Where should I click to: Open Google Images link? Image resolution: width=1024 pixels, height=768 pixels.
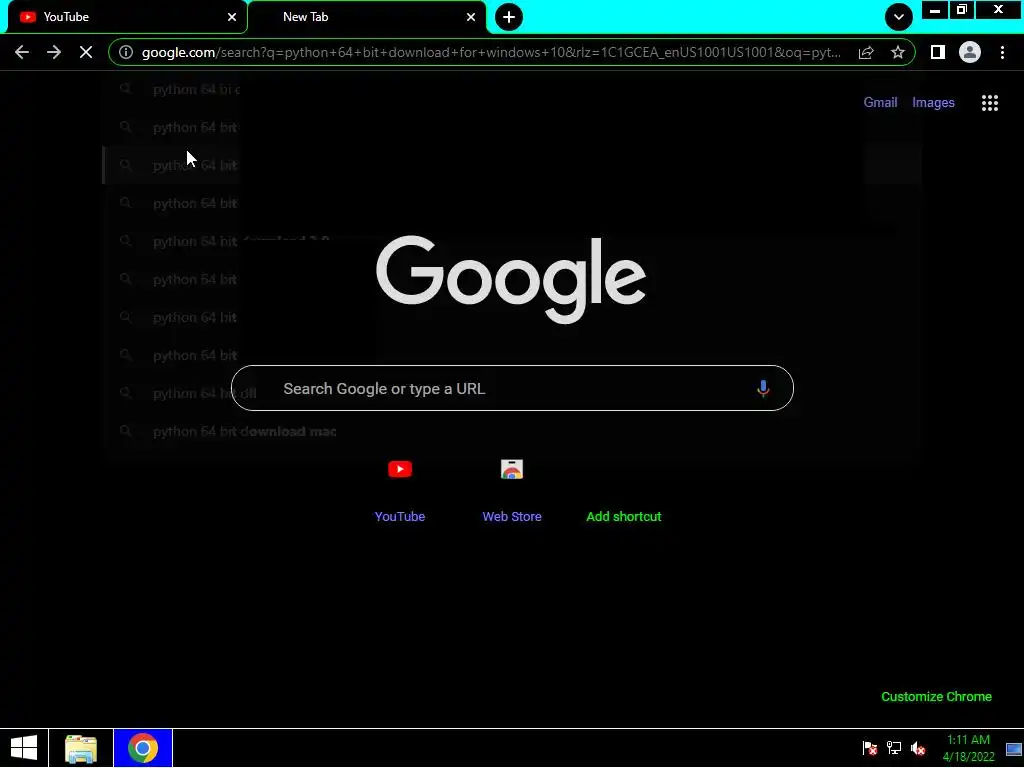point(933,103)
